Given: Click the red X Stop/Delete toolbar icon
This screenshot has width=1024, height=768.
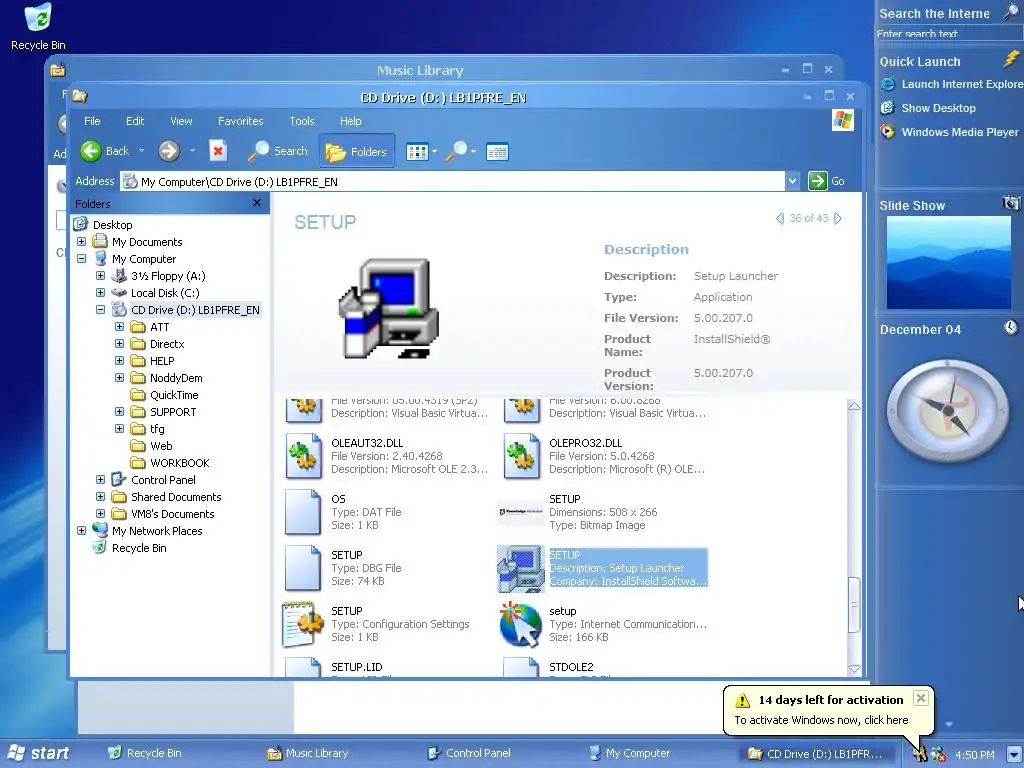Looking at the screenshot, I should click(x=218, y=151).
